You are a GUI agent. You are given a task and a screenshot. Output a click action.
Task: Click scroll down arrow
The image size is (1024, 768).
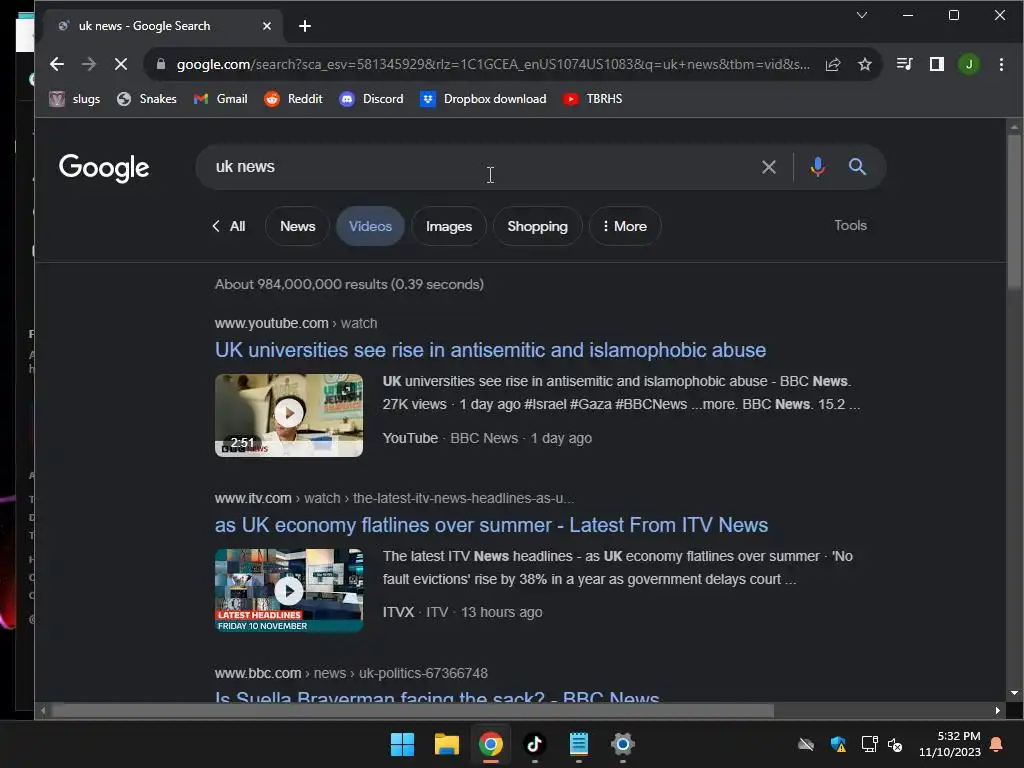(x=1014, y=693)
